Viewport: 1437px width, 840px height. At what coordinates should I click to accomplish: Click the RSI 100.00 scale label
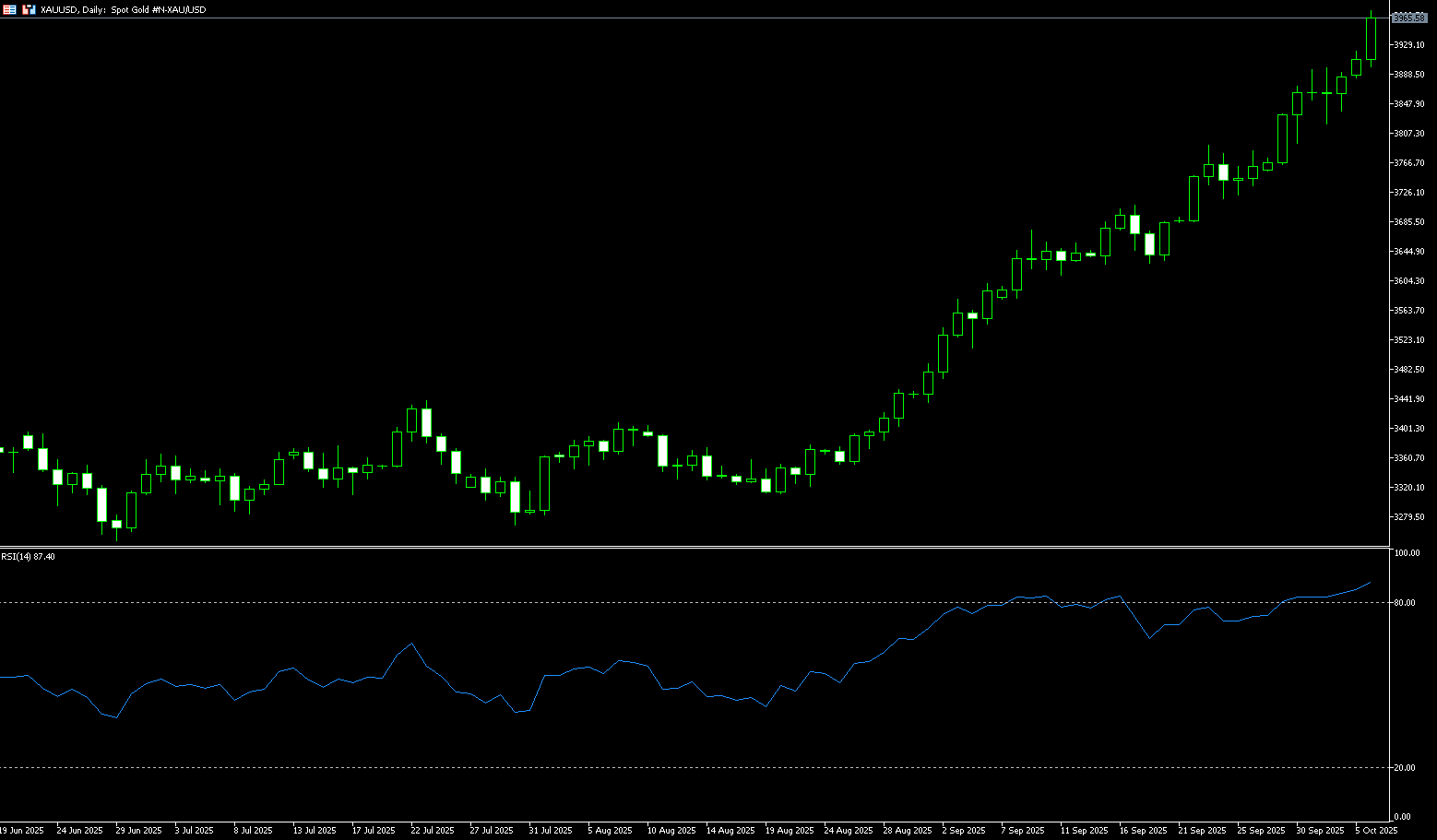coord(1406,553)
